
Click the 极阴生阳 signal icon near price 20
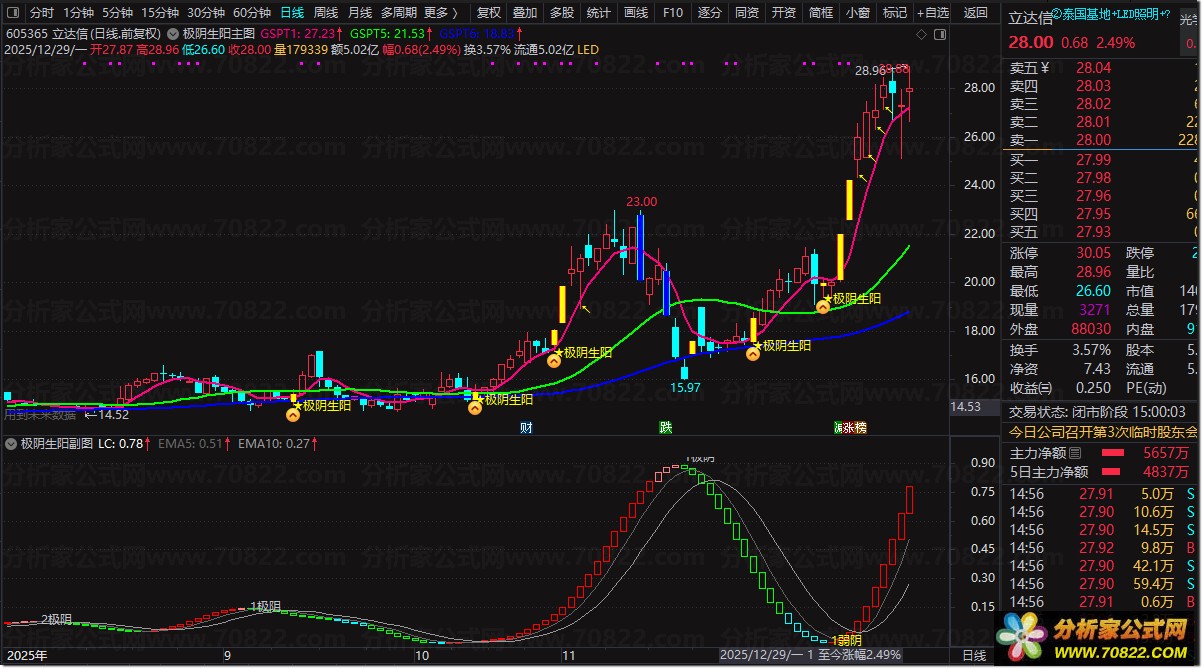(822, 307)
